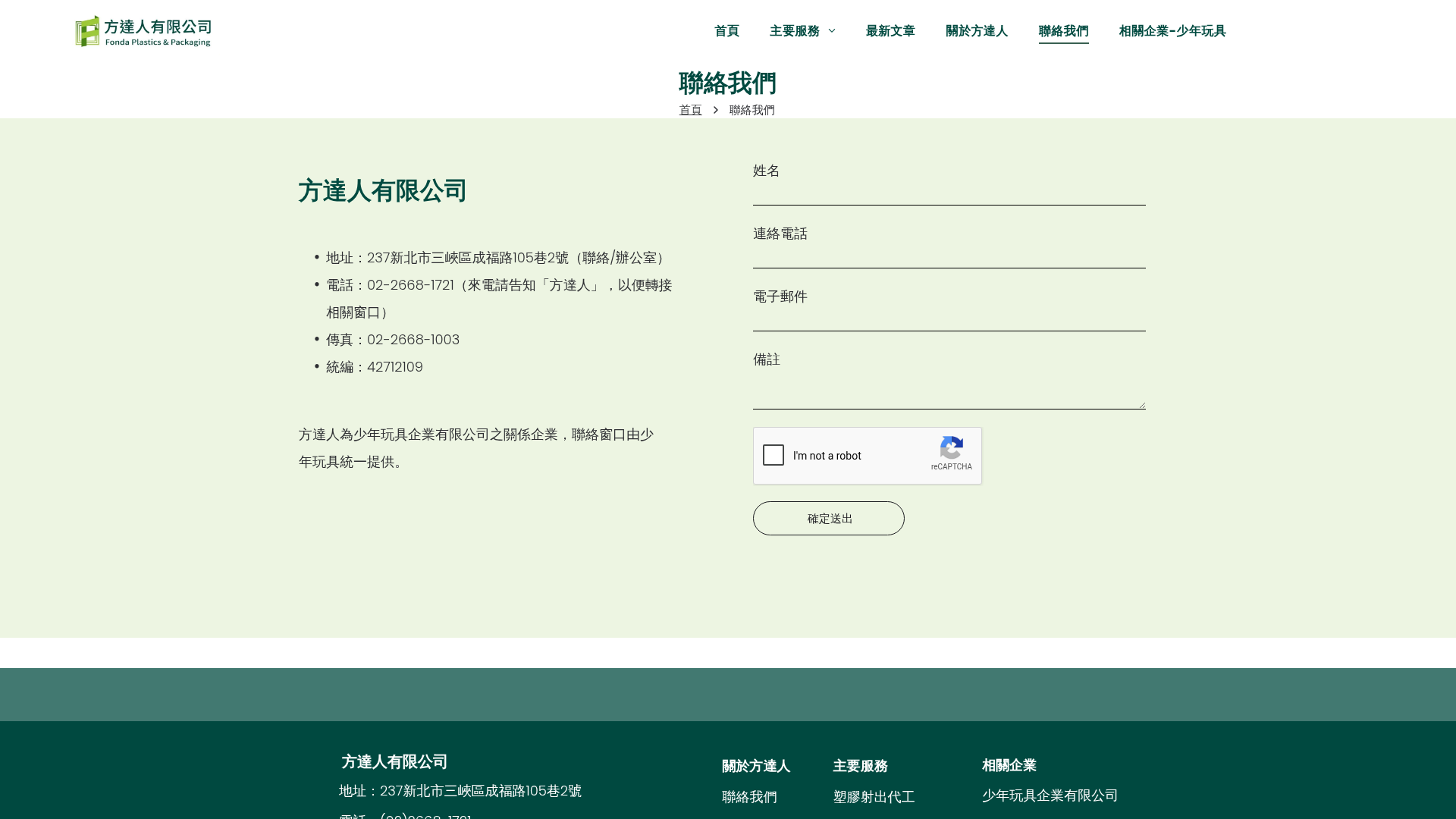This screenshot has height=819, width=1456.
Task: Click the footer 方達人有限公司 title
Action: [x=394, y=761]
